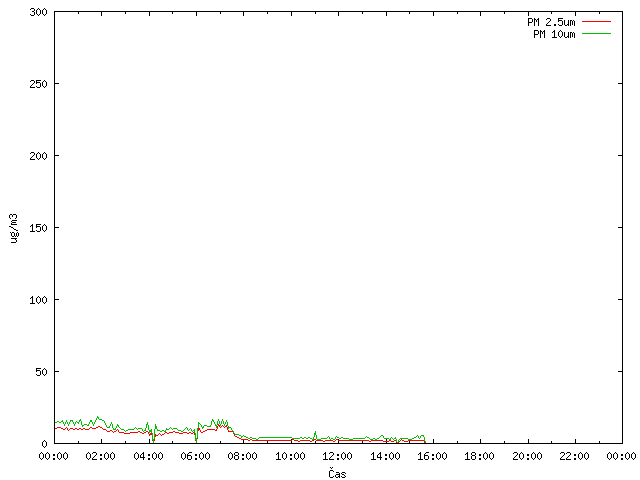Click the y-axis value 0
This screenshot has width=640, height=480.
tap(44, 444)
